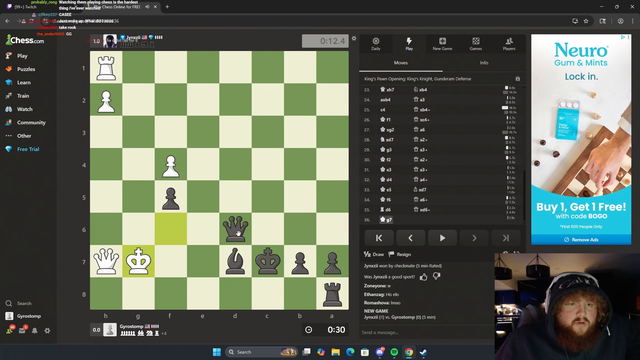Click the white queen on h7
The width and height of the screenshot is (640, 360).
tap(106, 261)
